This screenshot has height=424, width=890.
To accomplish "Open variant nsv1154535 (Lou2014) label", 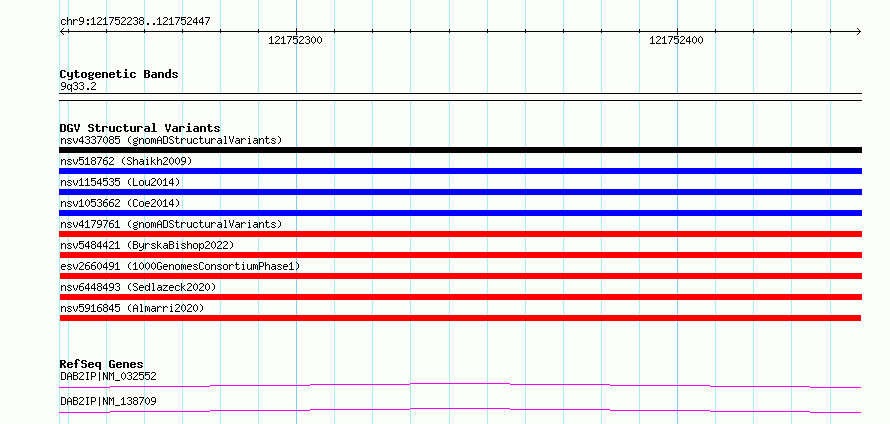I will pos(120,182).
